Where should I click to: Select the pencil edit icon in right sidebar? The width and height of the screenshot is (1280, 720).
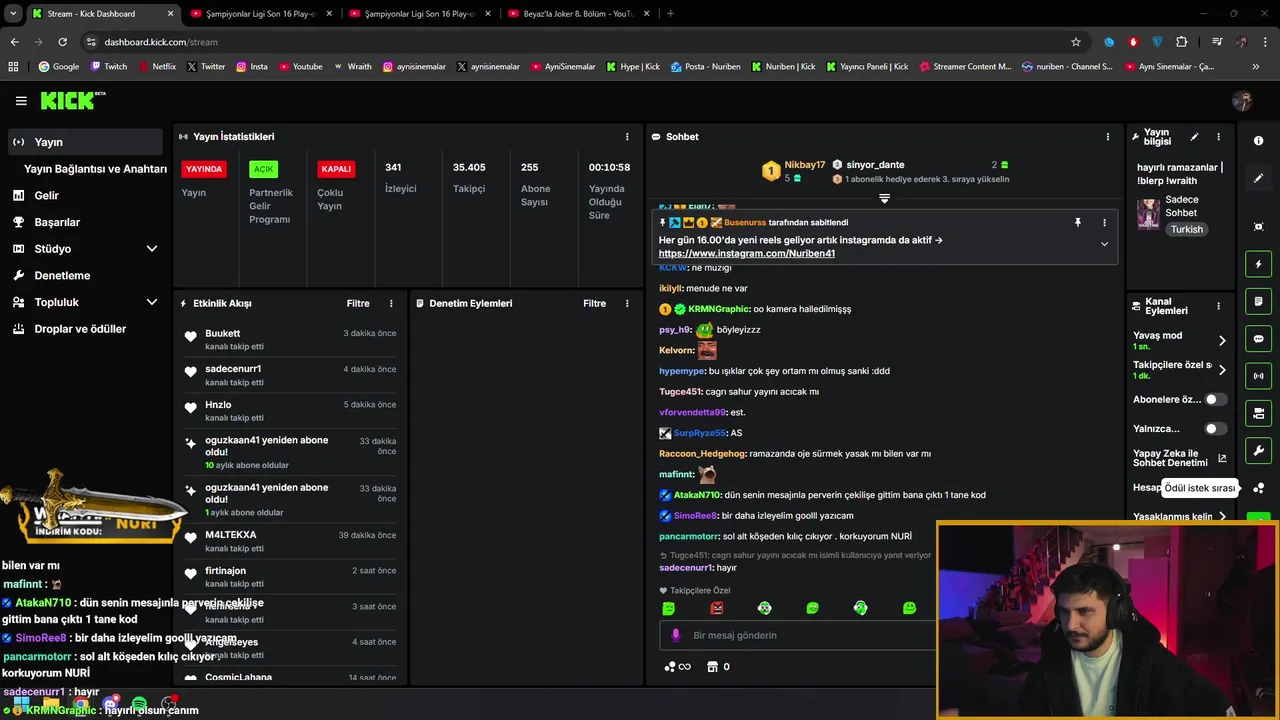coord(1258,178)
